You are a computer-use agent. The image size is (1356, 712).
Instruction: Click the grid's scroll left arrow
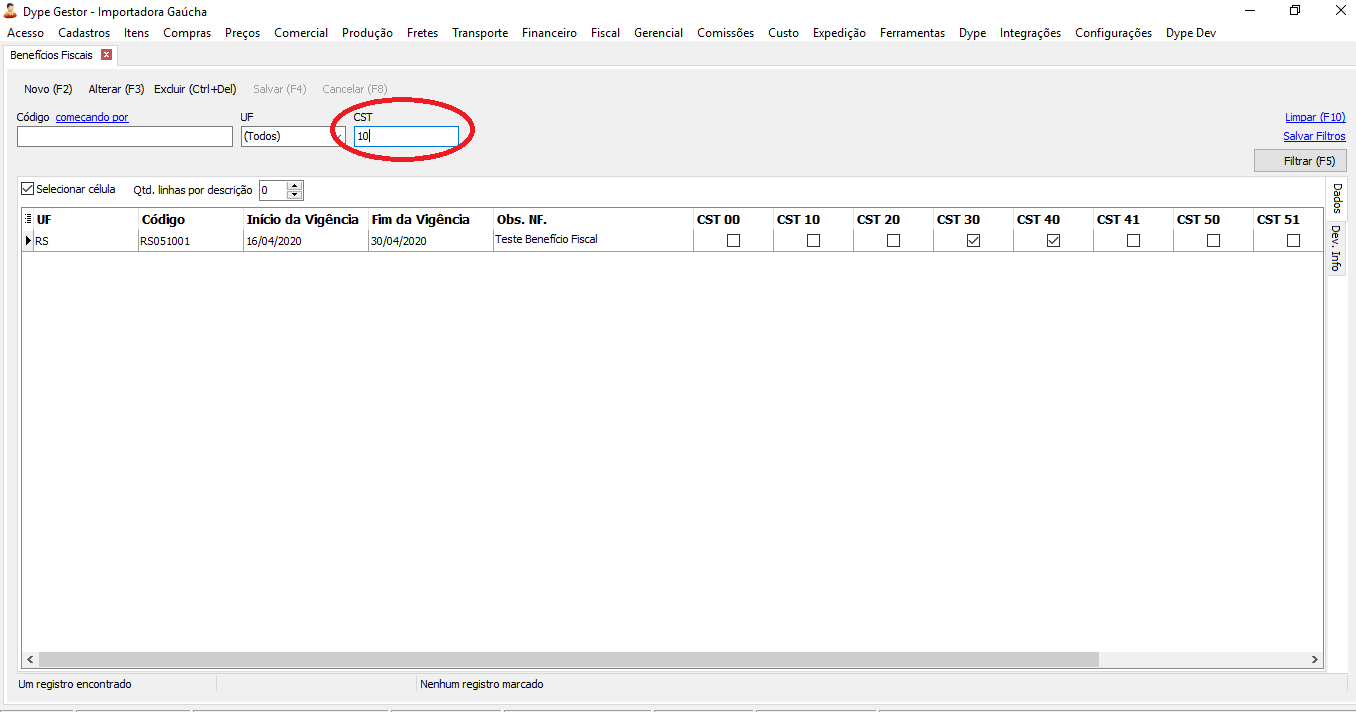[x=29, y=660]
